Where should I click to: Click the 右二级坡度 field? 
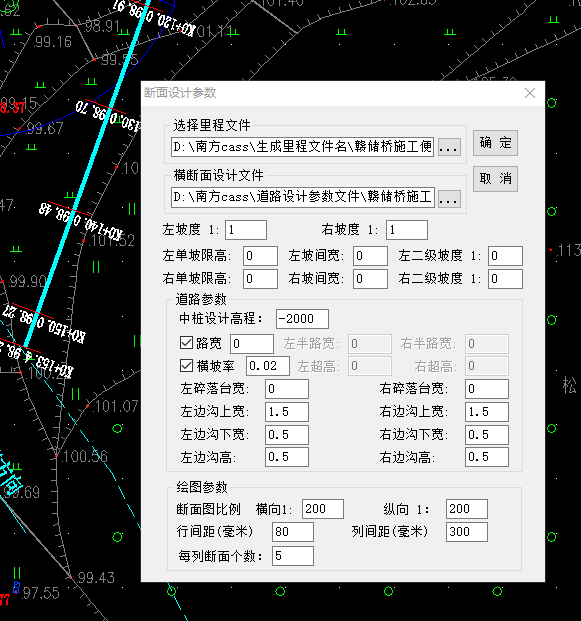[505, 279]
